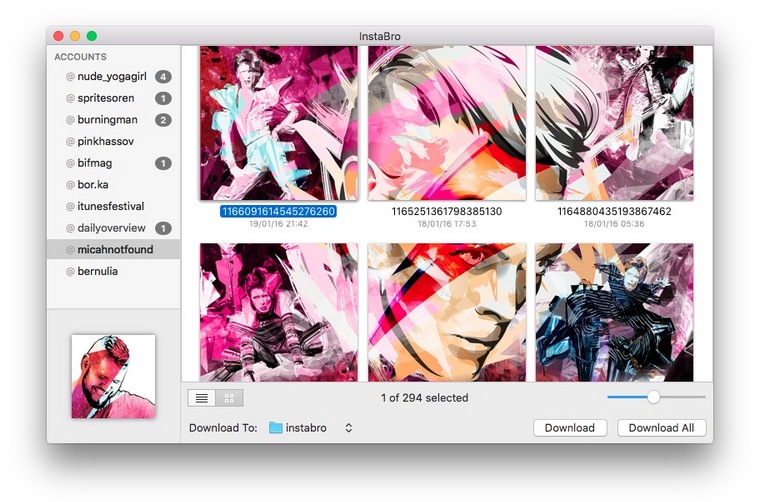Click the green zoom window button
Image resolution: width=760 pixels, height=502 pixels.
click(x=92, y=36)
